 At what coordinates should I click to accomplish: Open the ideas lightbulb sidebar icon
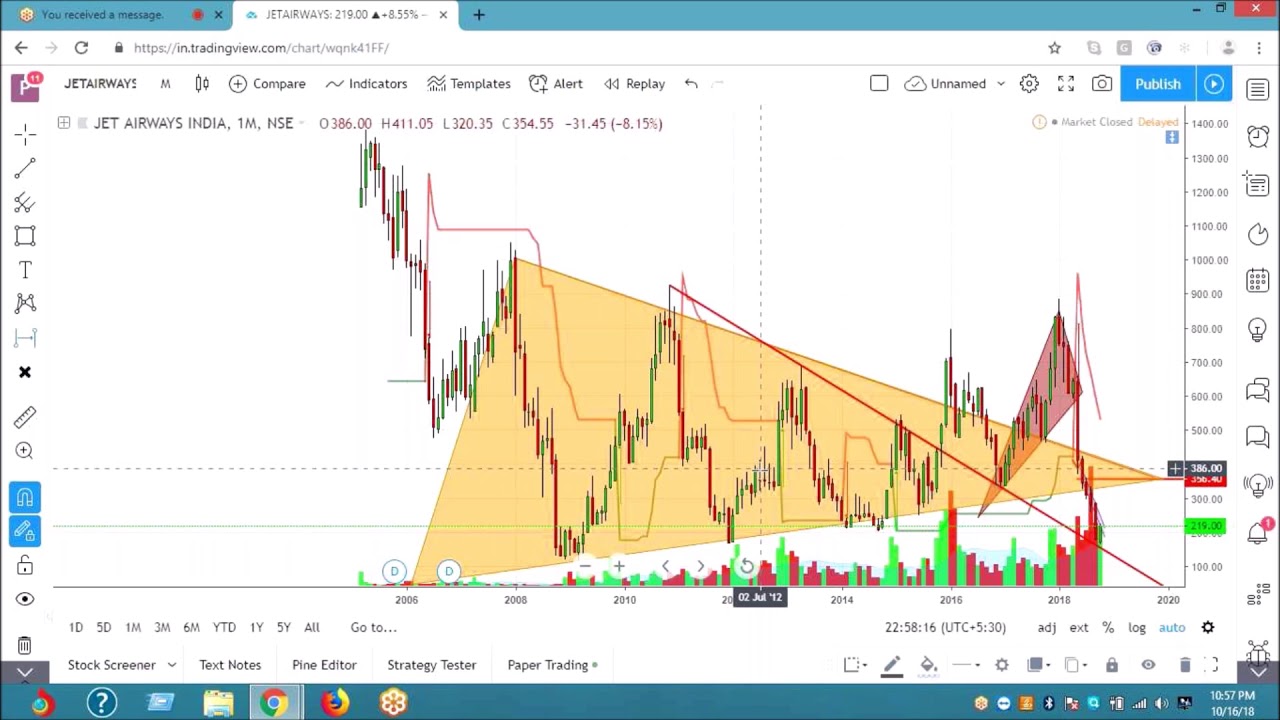coord(1258,330)
